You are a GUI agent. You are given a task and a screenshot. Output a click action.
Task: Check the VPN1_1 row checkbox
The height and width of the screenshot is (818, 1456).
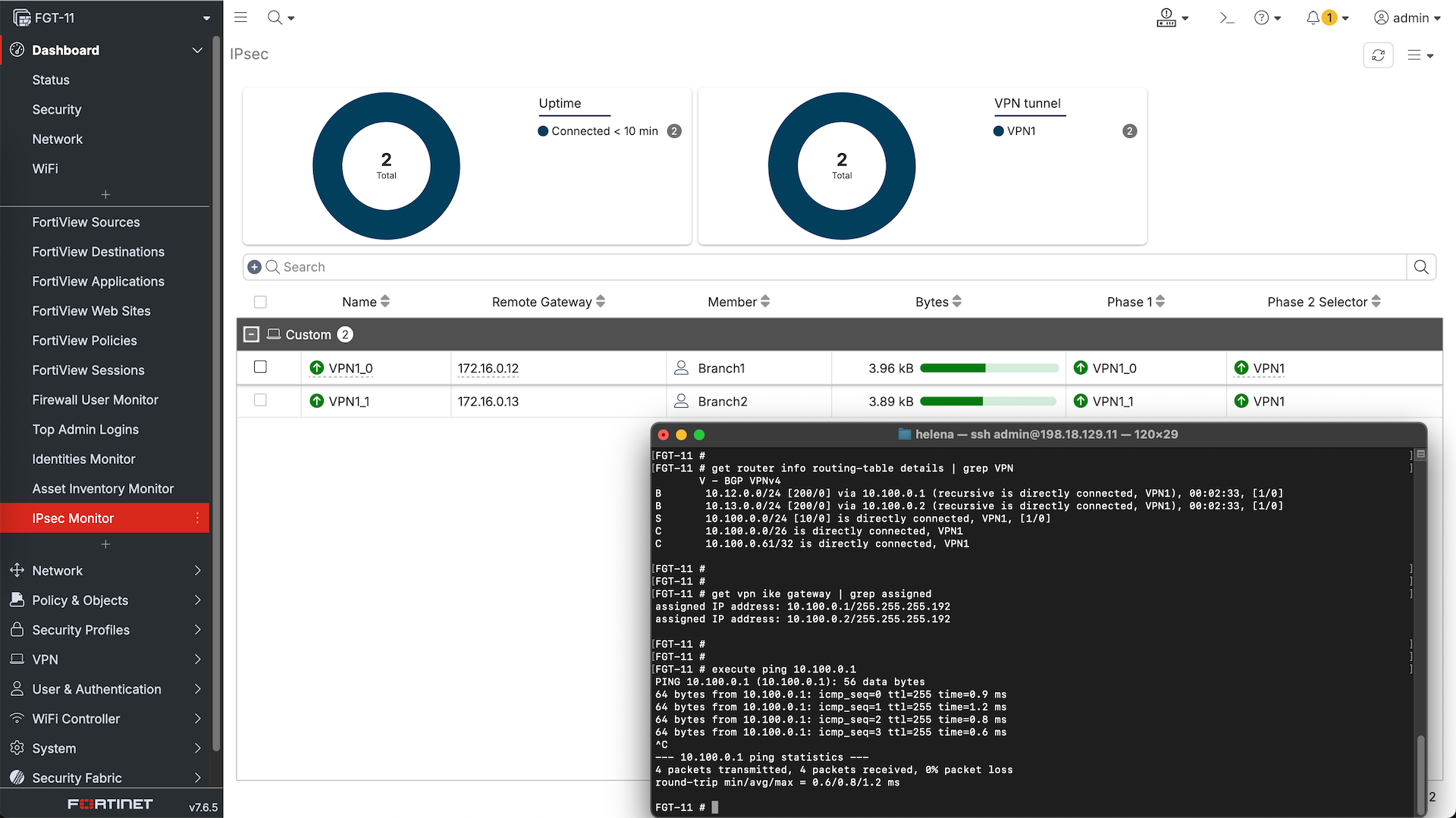click(260, 400)
